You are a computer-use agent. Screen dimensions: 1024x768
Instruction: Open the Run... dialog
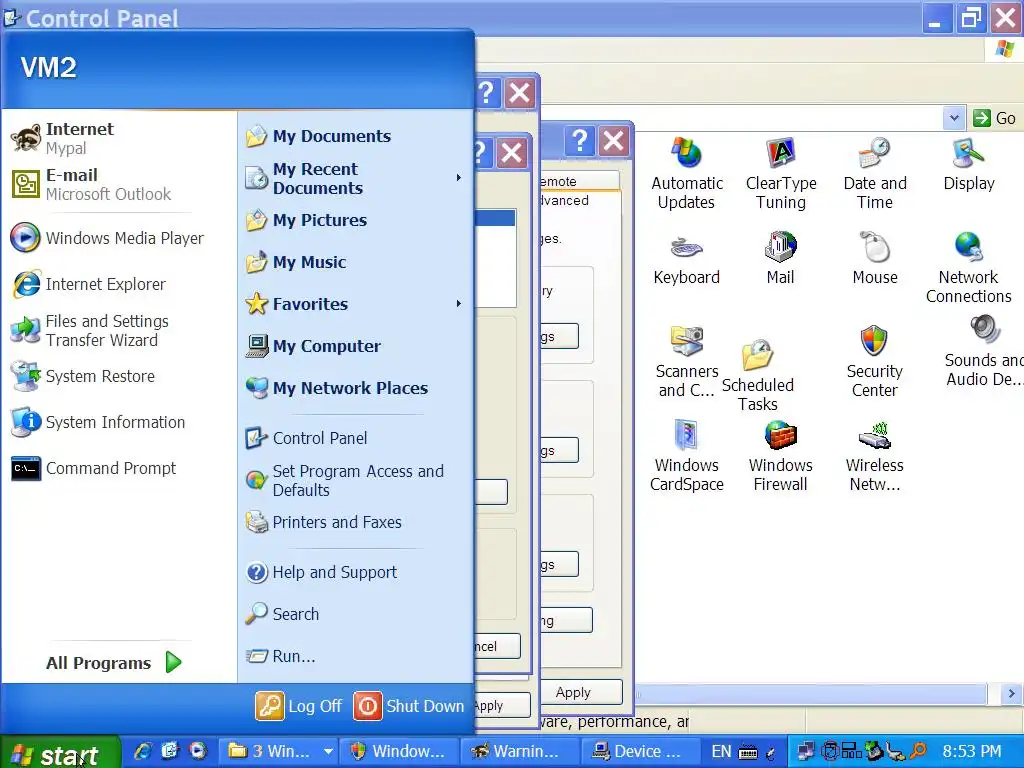pos(355,656)
